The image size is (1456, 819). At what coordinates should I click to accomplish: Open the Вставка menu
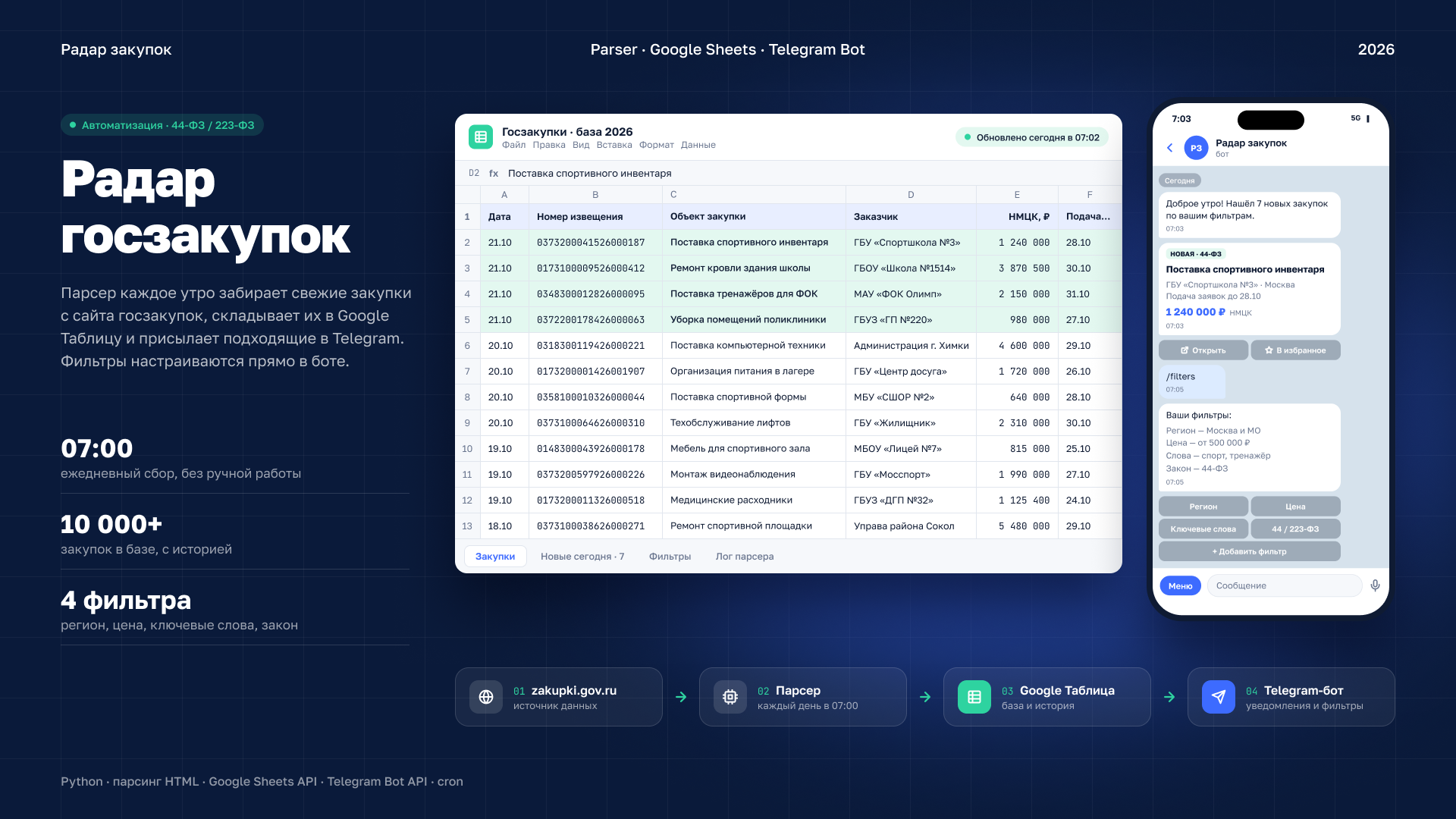tap(614, 145)
